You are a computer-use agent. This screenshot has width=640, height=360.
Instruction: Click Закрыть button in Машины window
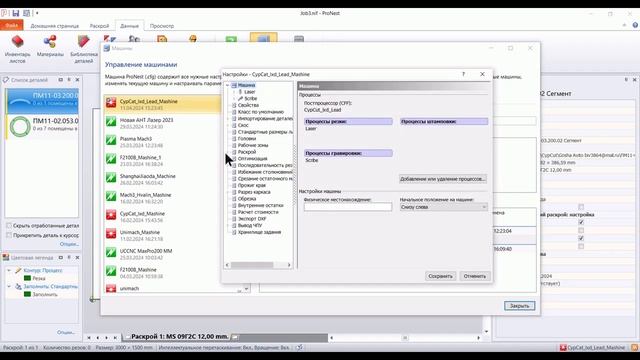(x=519, y=306)
